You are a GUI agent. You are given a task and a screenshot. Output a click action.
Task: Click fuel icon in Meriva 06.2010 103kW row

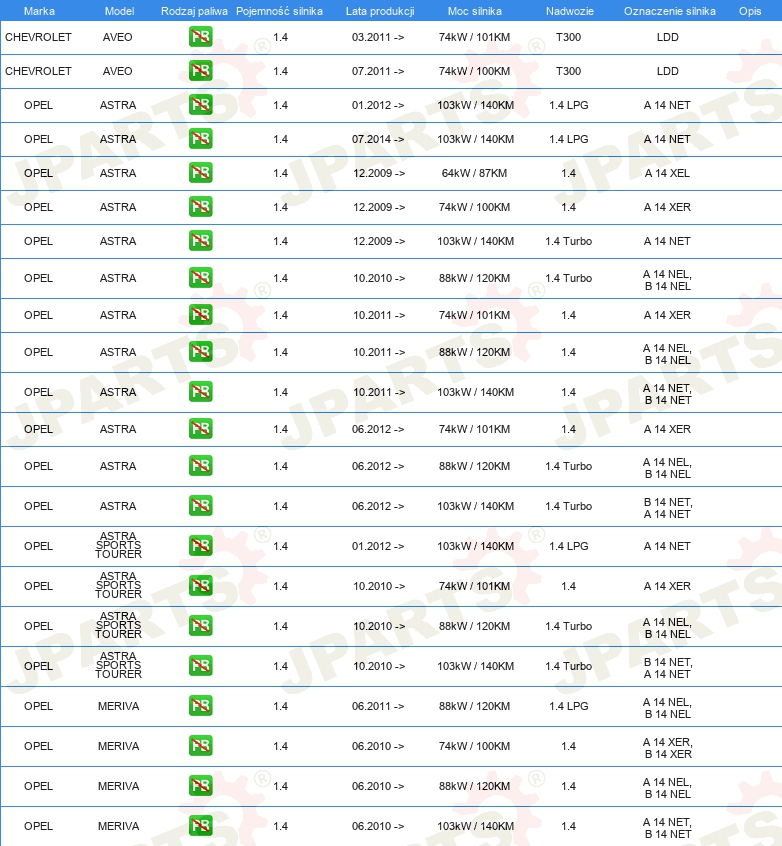click(x=200, y=825)
